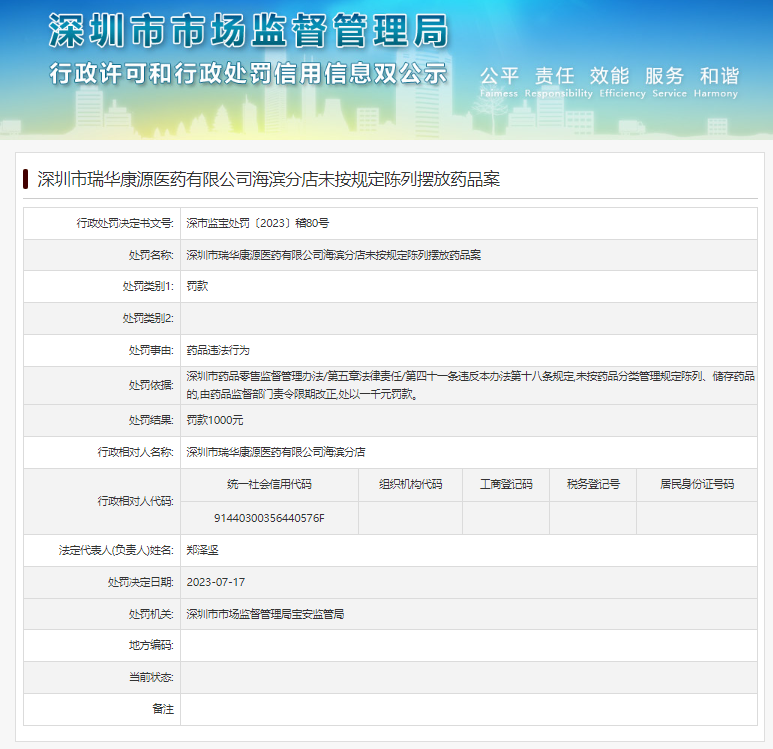The height and width of the screenshot is (749, 773).
Task: Click the 深圳市市场监督管理局 header title
Action: [x=249, y=31]
